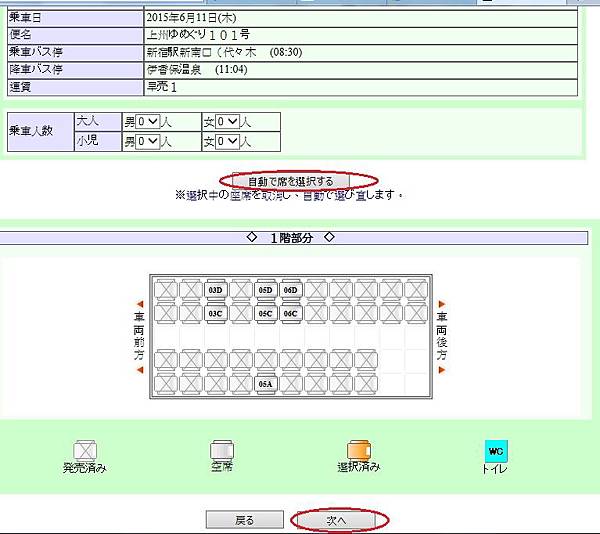
Task: Select available seat 03C
Action: point(215,314)
